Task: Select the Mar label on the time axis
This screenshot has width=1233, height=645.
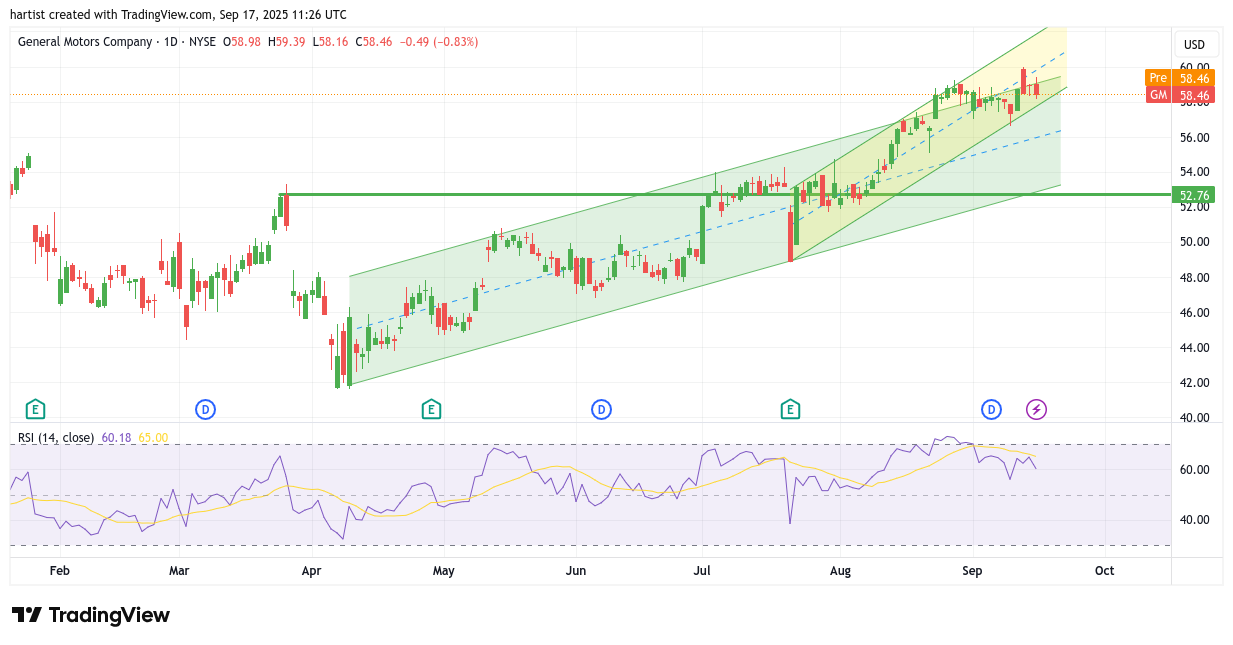Action: [x=179, y=571]
